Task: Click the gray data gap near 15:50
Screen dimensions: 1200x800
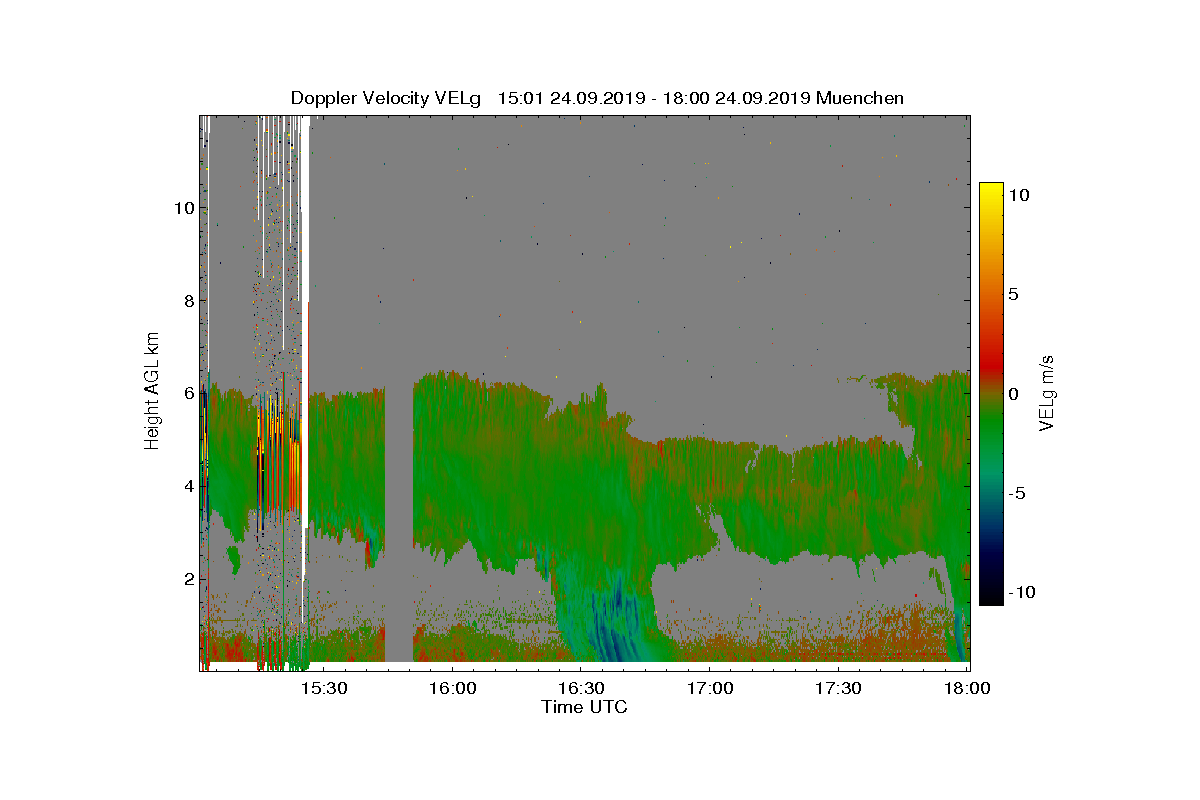Action: pos(400,520)
